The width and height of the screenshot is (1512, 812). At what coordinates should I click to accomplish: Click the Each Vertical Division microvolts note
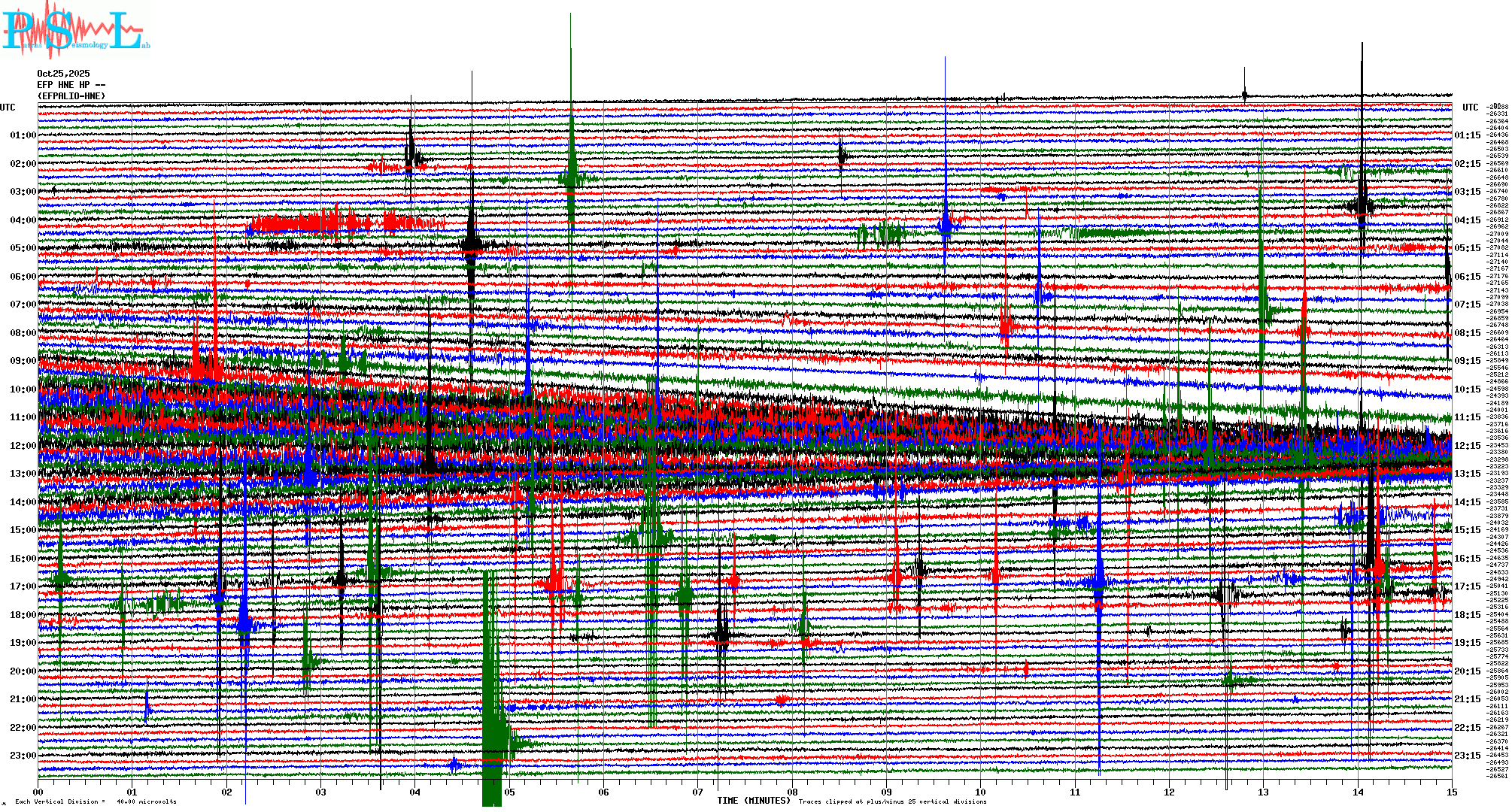click(96, 801)
